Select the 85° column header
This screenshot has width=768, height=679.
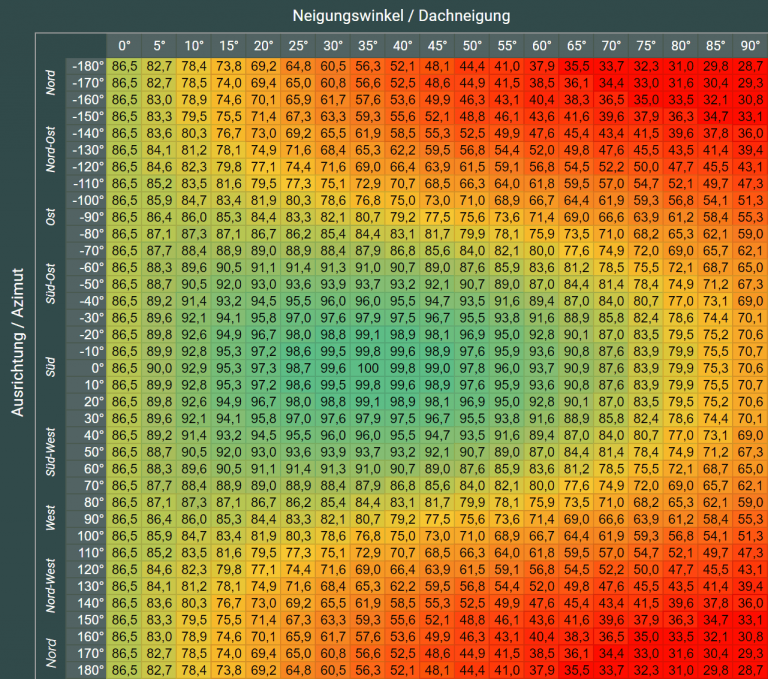click(x=716, y=46)
